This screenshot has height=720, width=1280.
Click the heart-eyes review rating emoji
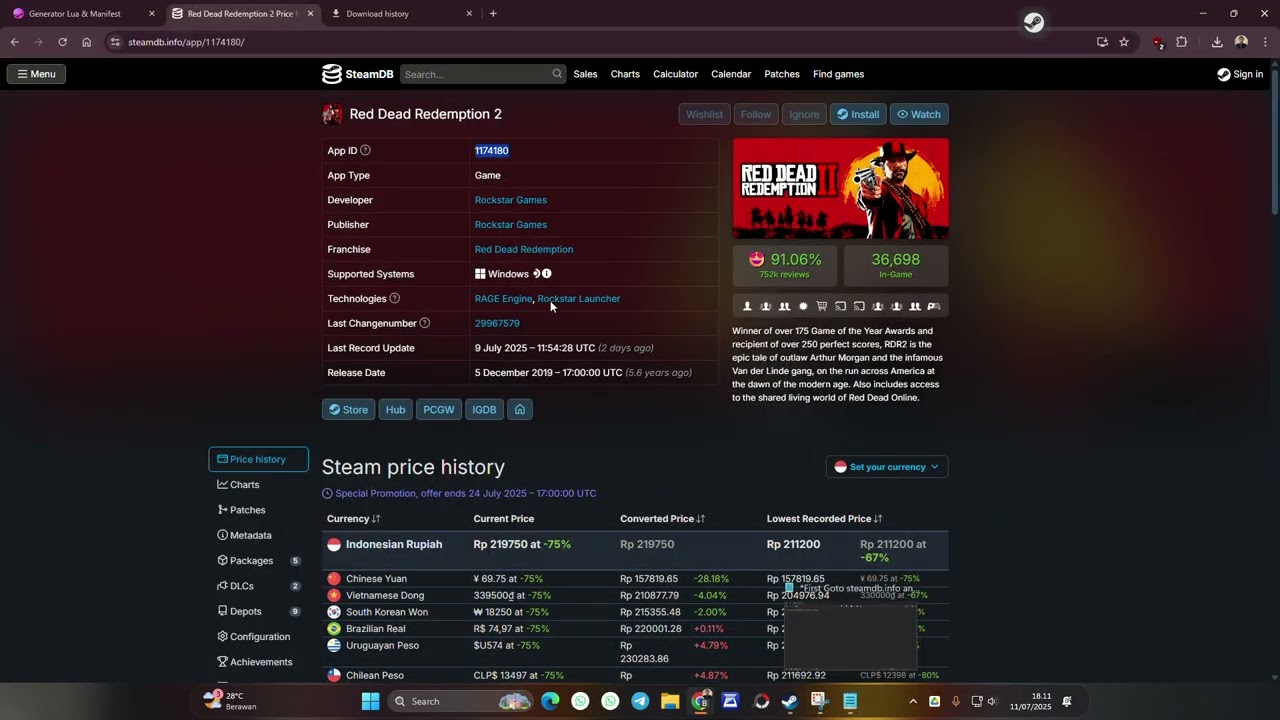[x=757, y=259]
